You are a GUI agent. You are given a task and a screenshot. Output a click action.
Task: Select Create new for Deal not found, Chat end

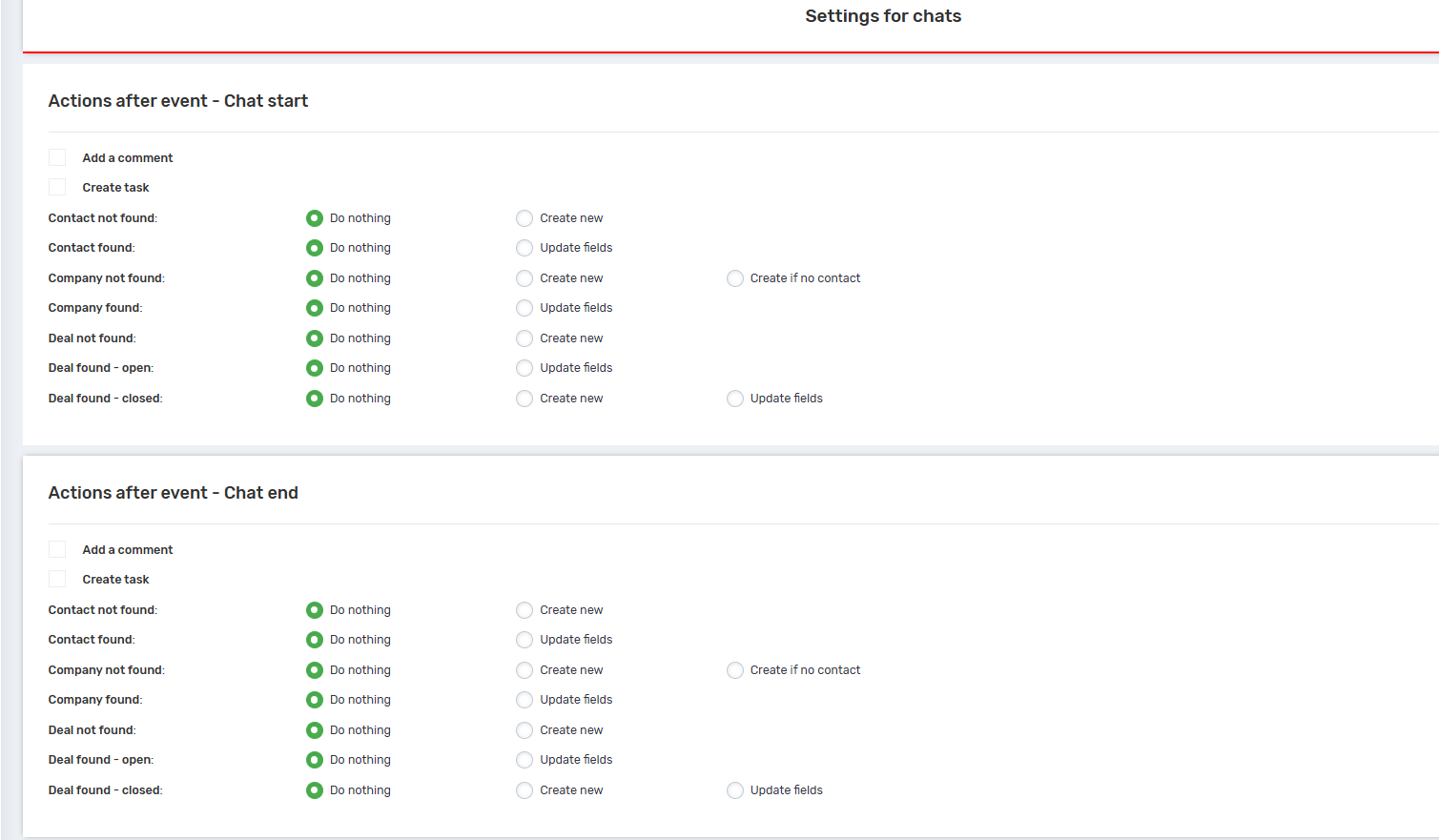pyautogui.click(x=524, y=730)
